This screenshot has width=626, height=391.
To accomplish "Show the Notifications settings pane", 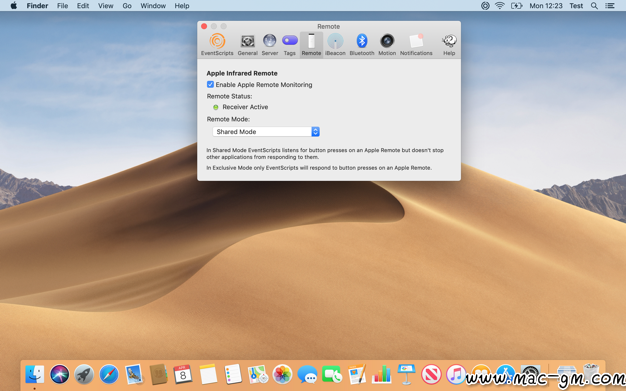I will (416, 45).
